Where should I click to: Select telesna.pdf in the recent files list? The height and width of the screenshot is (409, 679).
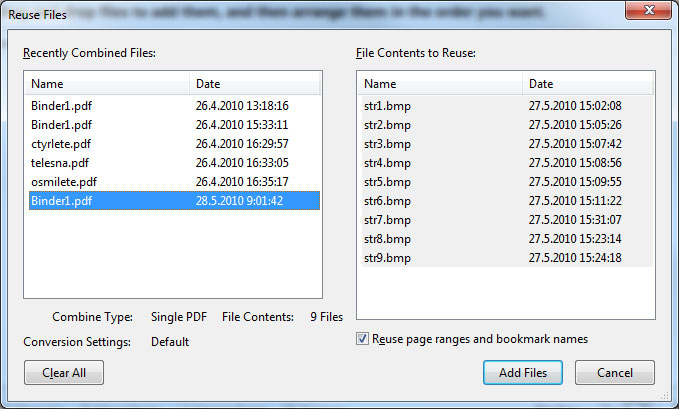pos(60,163)
